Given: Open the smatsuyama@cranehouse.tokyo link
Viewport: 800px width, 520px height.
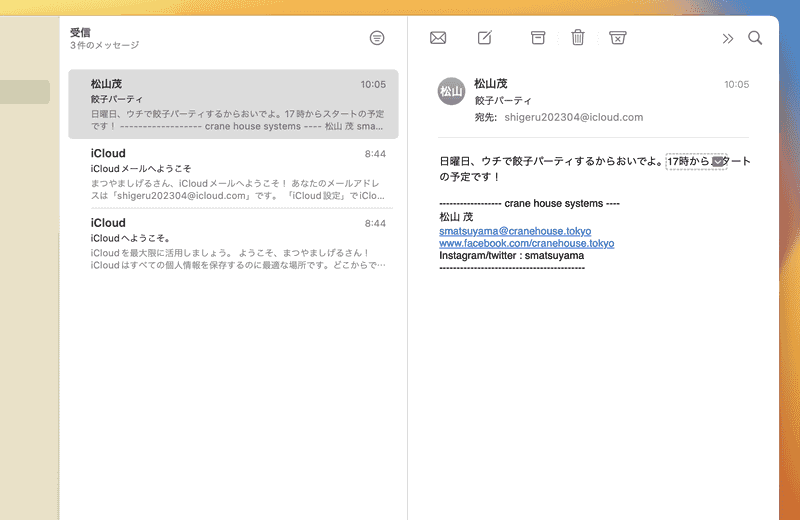Looking at the screenshot, I should (515, 231).
